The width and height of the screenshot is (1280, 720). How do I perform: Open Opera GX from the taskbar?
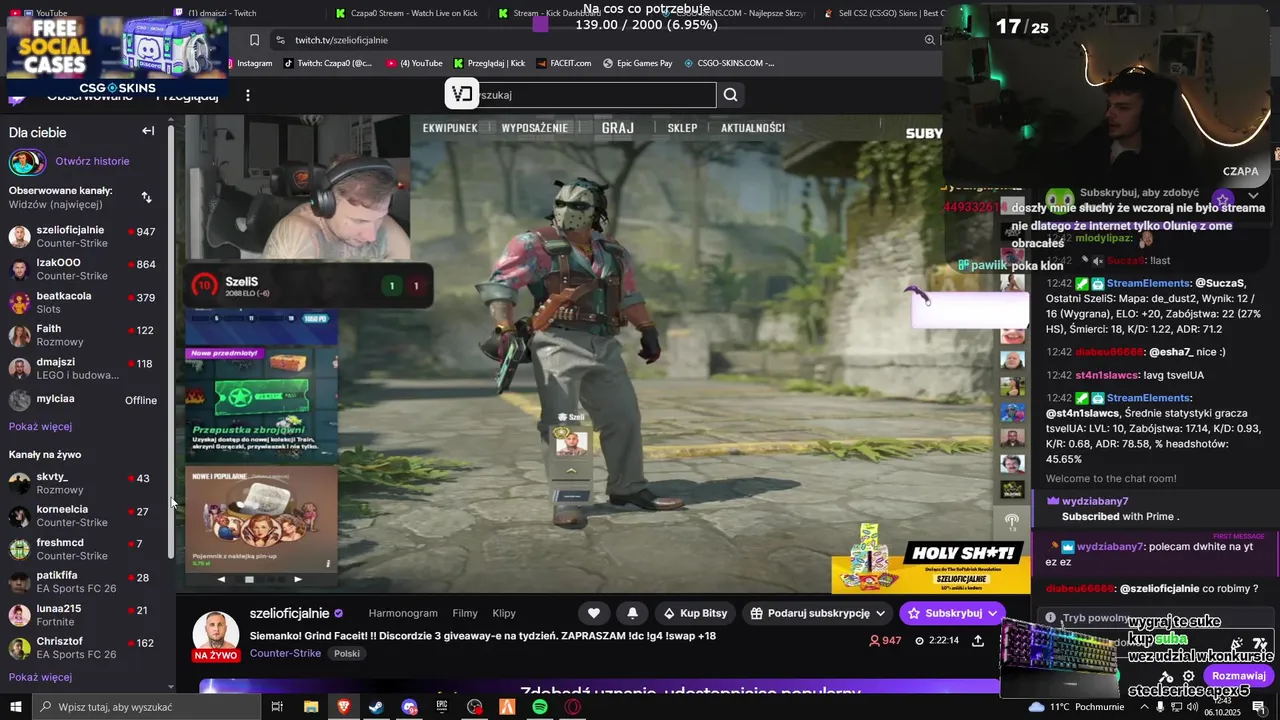coord(573,707)
